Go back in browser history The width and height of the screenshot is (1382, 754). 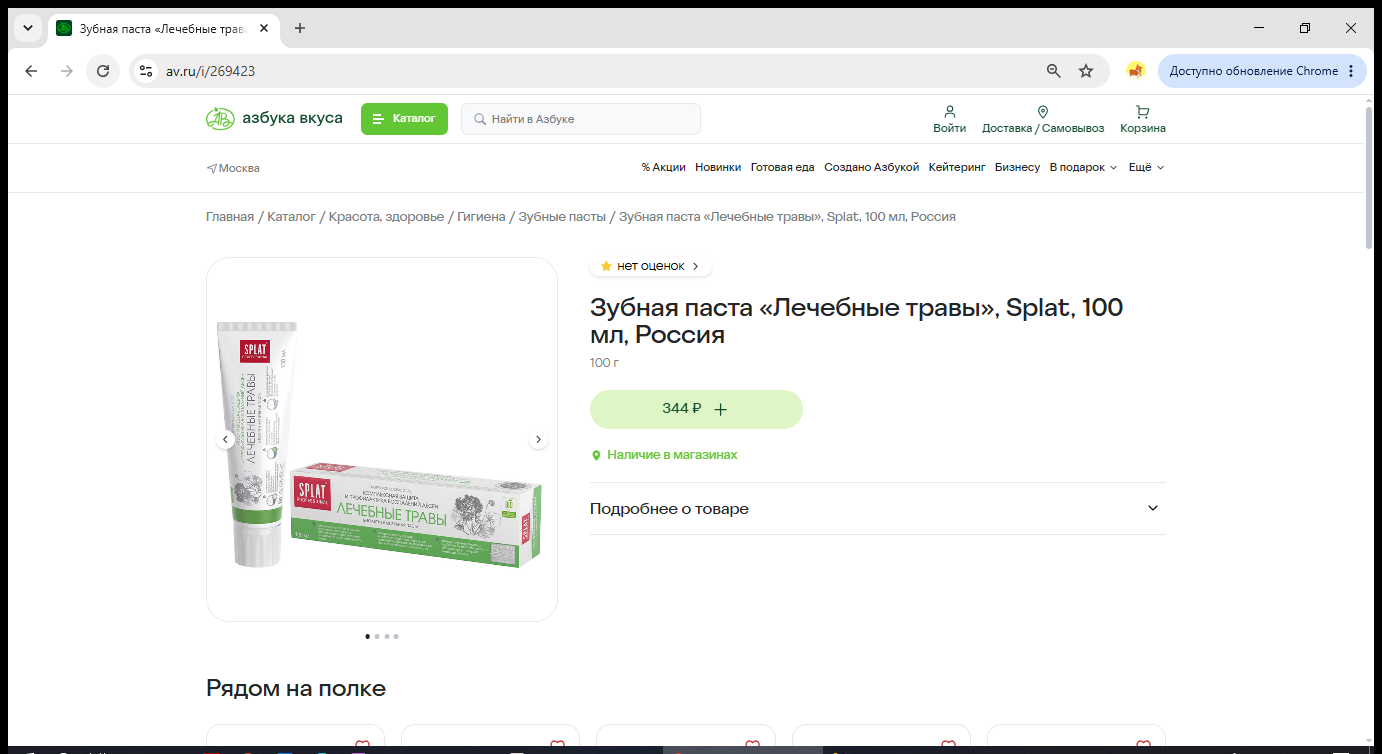coord(31,71)
